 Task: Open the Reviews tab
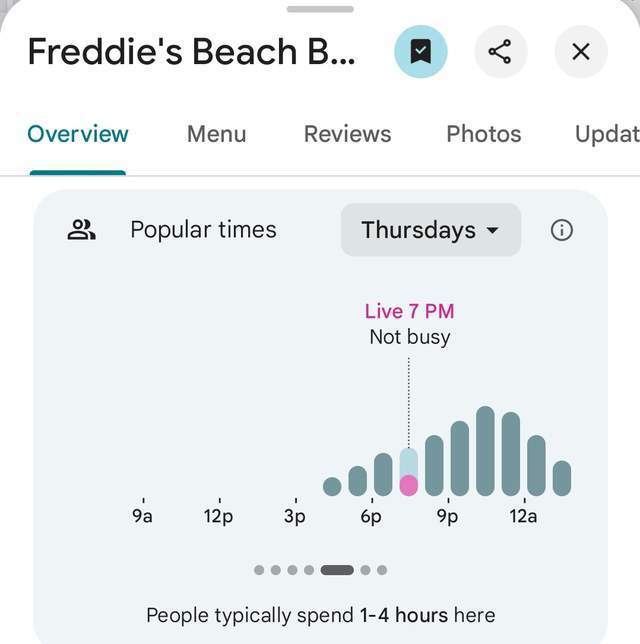pyautogui.click(x=347, y=134)
